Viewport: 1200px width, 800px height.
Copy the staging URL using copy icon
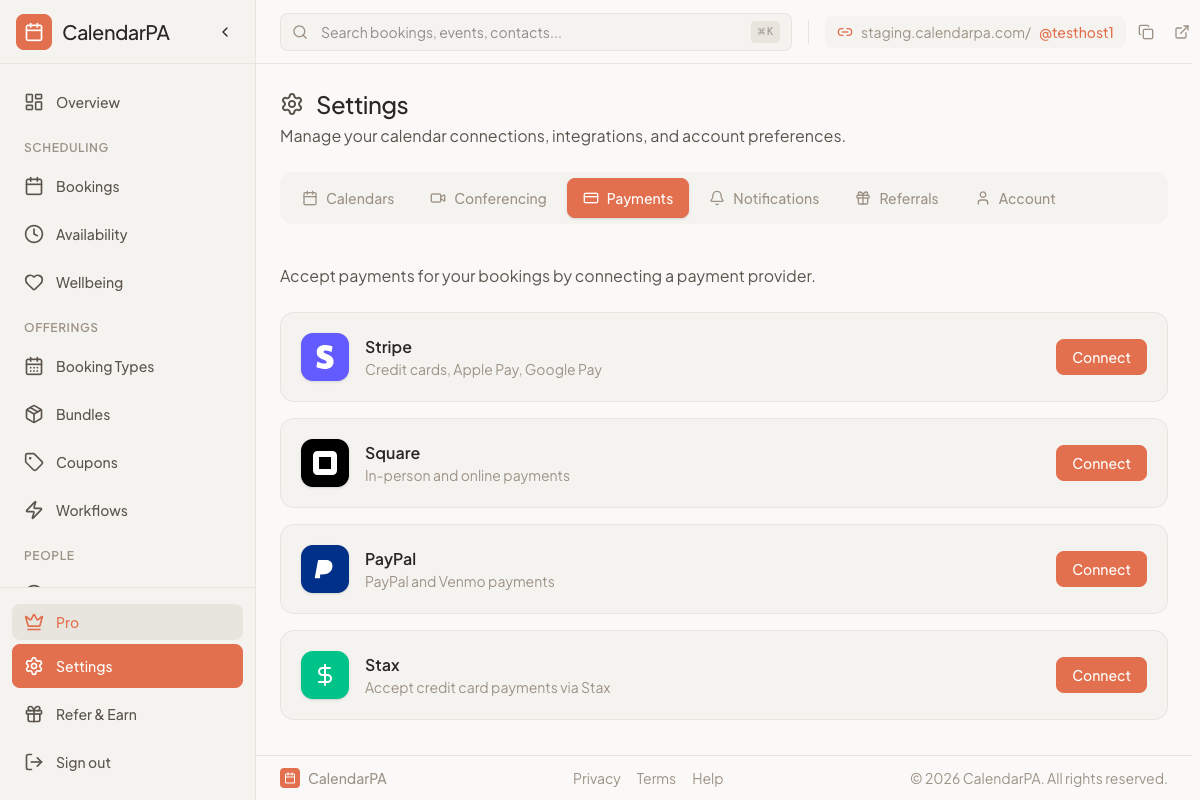point(1146,32)
